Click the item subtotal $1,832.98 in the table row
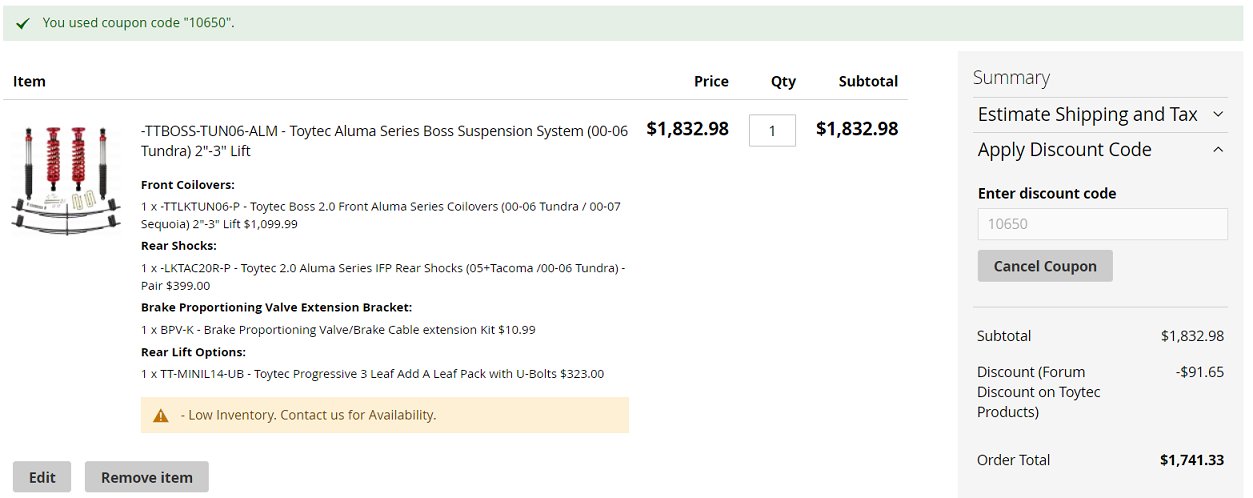 click(x=857, y=128)
